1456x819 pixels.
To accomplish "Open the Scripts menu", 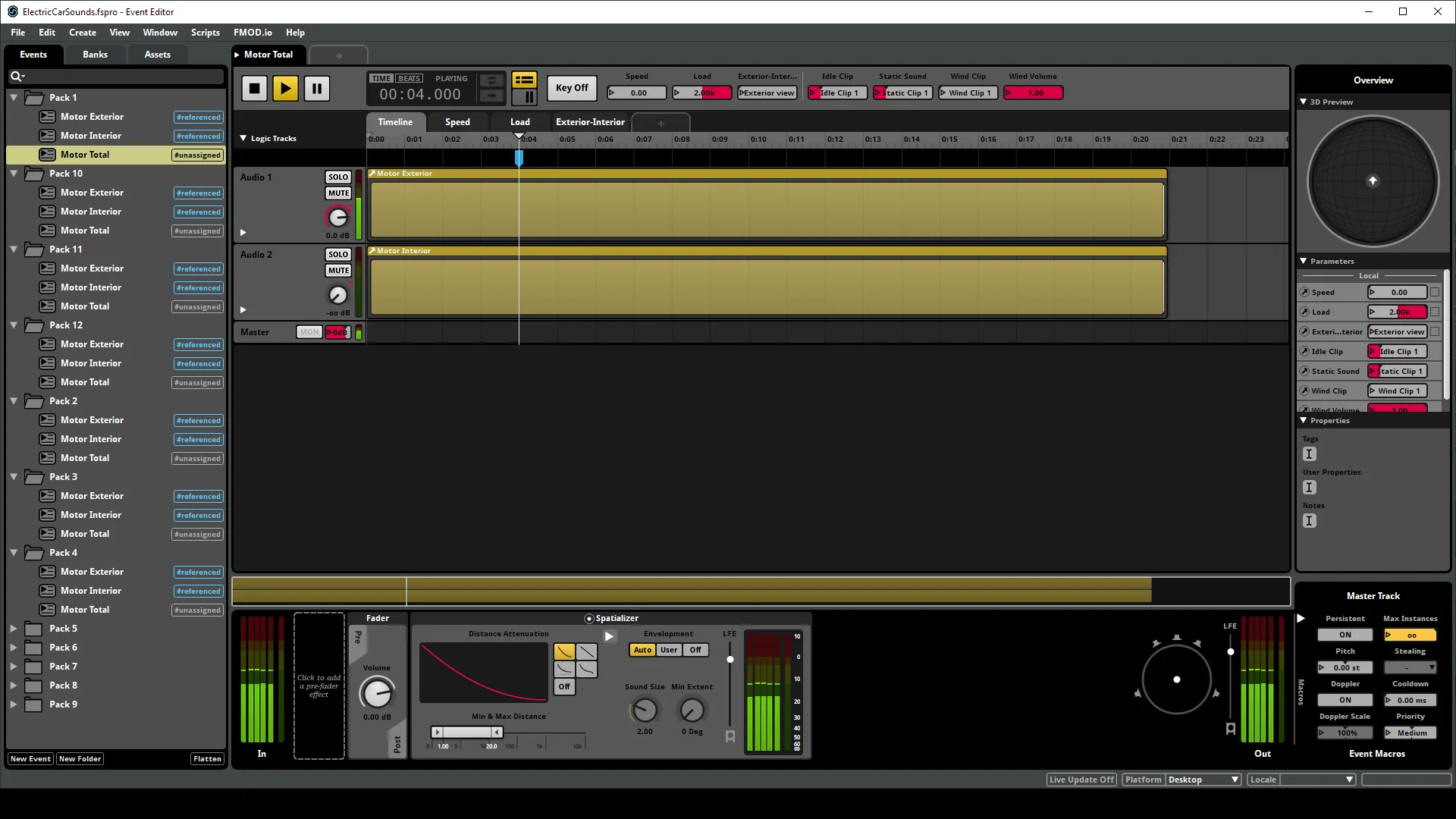I will tap(205, 33).
